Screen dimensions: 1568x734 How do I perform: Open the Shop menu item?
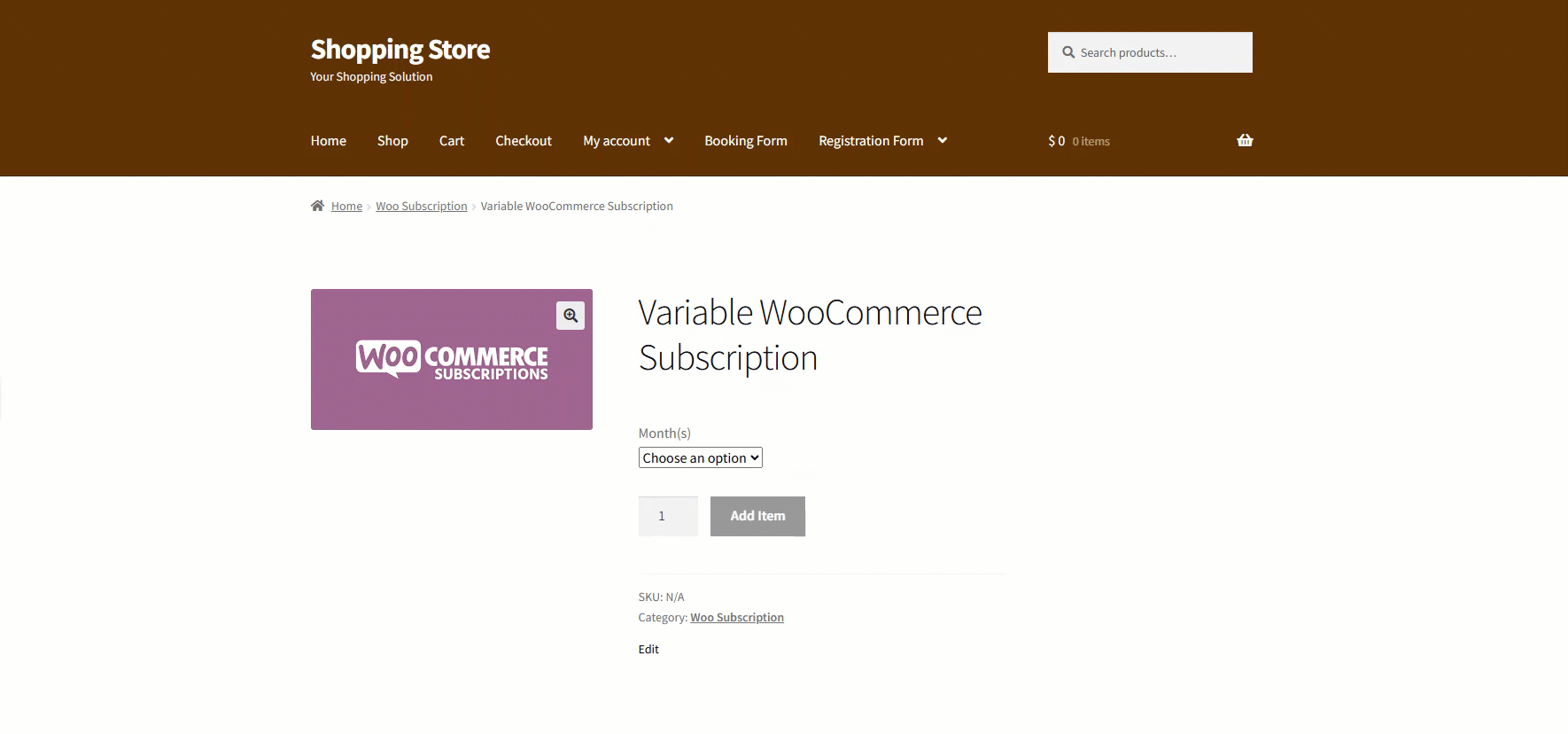coord(392,141)
